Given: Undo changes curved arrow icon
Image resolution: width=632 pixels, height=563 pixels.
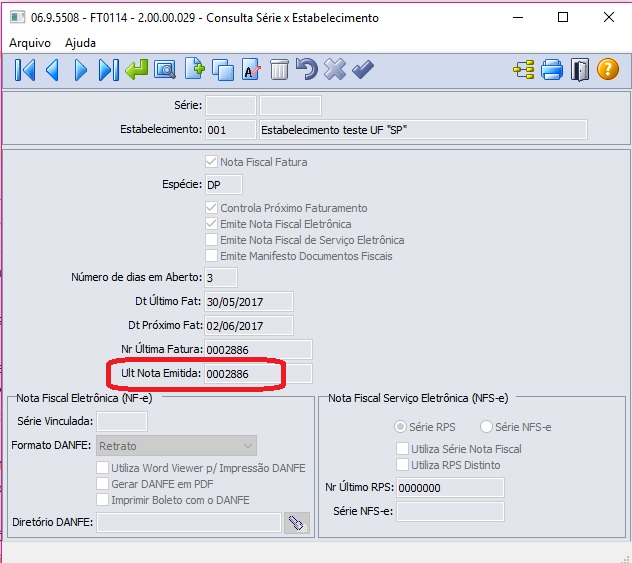Looking at the screenshot, I should click(x=307, y=69).
